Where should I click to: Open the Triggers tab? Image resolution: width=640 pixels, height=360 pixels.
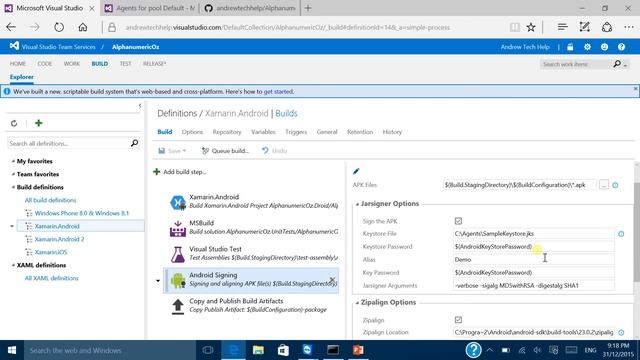coord(296,132)
